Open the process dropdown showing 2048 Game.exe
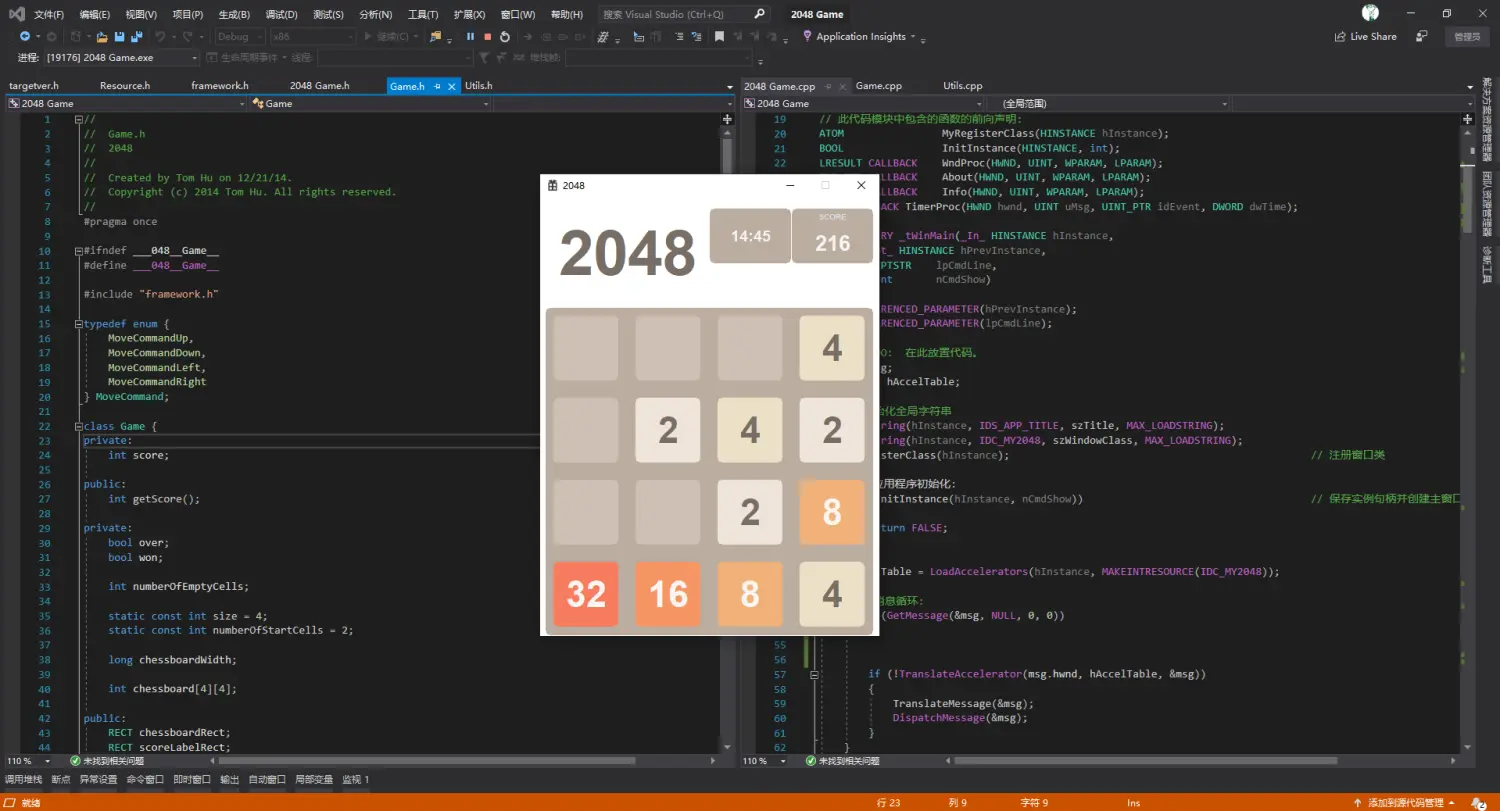Image resolution: width=1500 pixels, height=811 pixels. 121,58
